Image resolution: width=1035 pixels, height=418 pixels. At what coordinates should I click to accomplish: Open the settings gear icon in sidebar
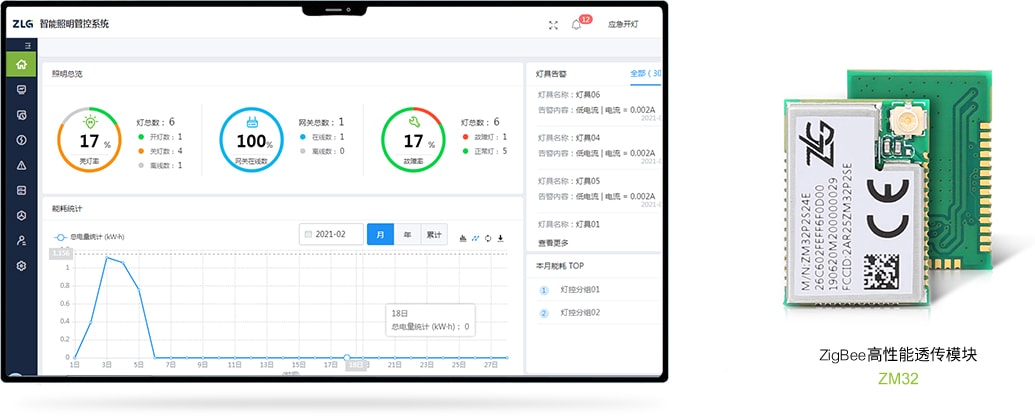pos(21,265)
